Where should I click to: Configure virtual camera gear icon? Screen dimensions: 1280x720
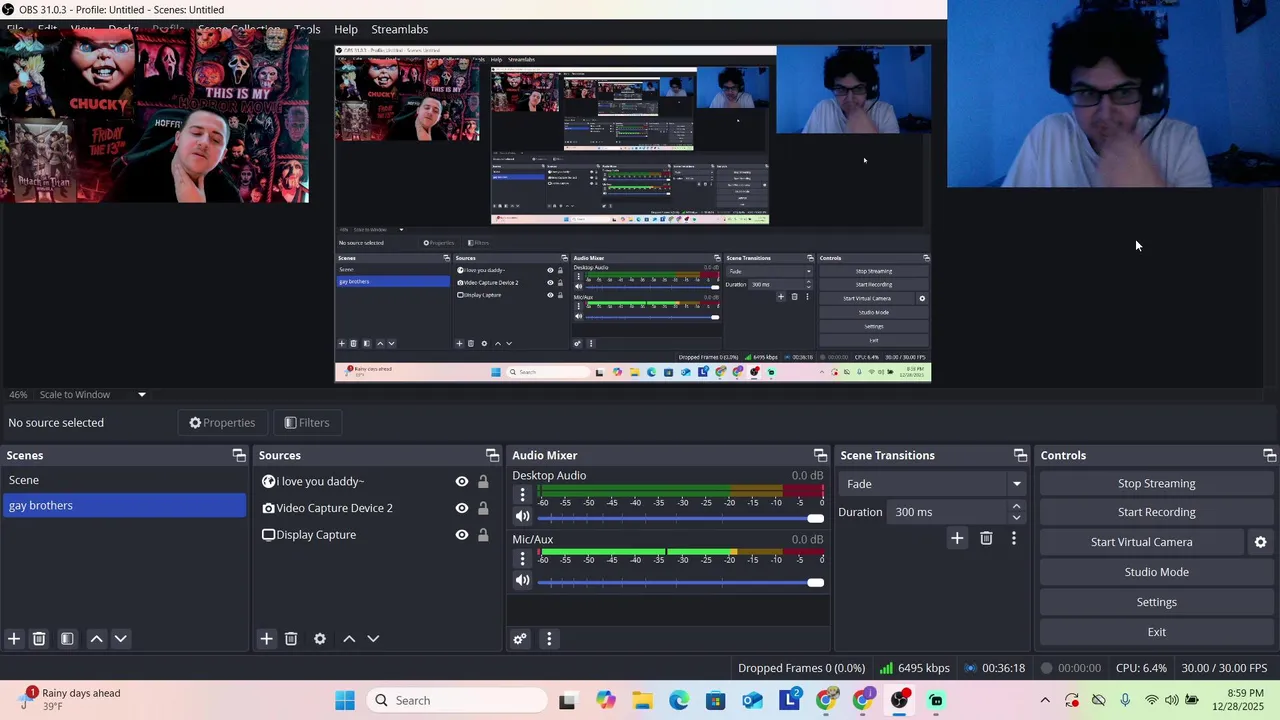[1260, 542]
